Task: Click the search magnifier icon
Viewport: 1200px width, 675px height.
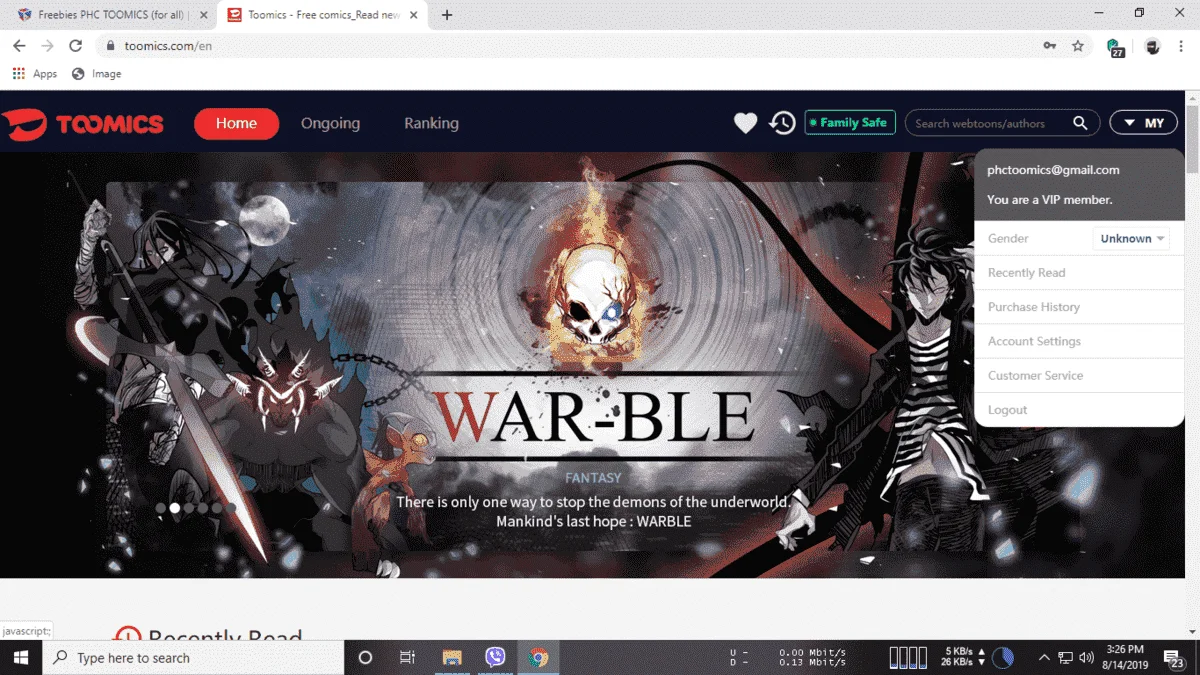Action: coord(1080,123)
